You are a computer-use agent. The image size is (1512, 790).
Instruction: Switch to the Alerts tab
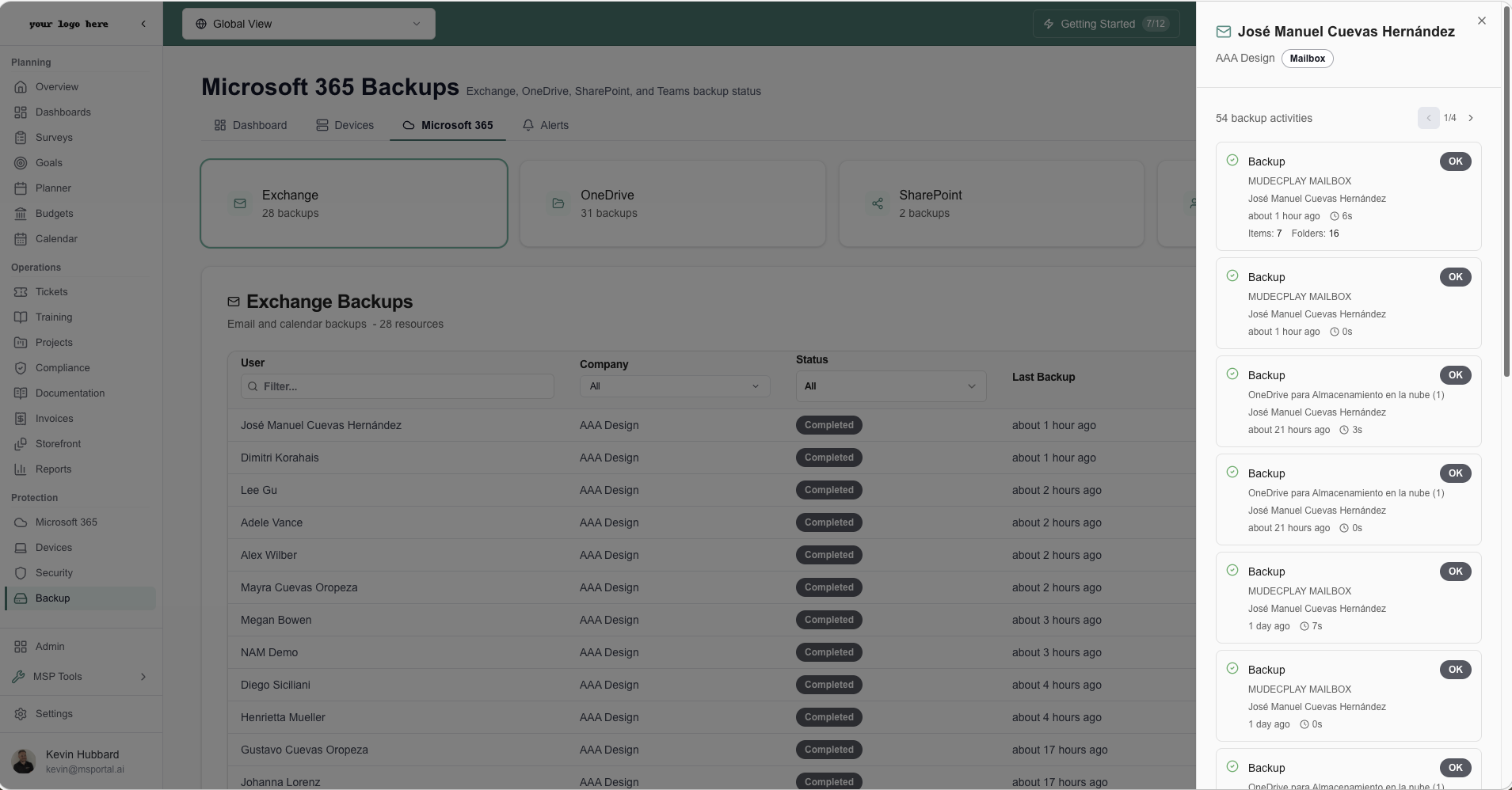pyautogui.click(x=545, y=125)
